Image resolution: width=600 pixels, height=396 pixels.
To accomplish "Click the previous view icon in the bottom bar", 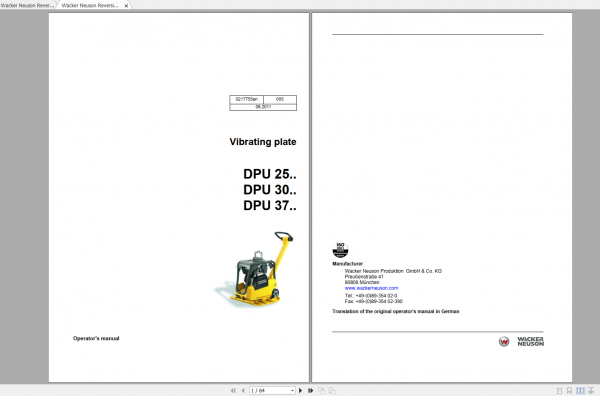I will click(321, 391).
